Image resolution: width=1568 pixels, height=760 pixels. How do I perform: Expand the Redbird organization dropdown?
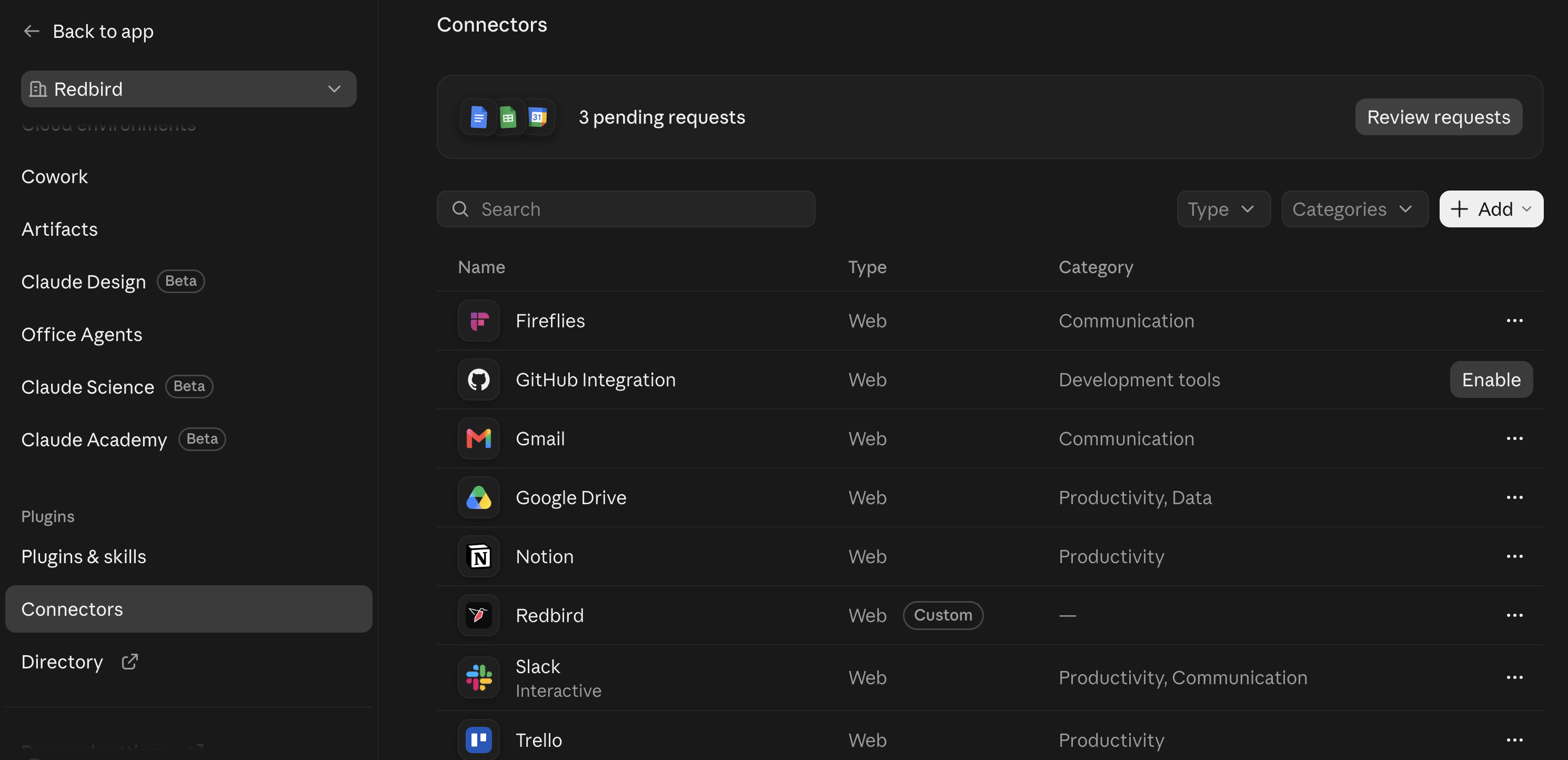tap(189, 89)
